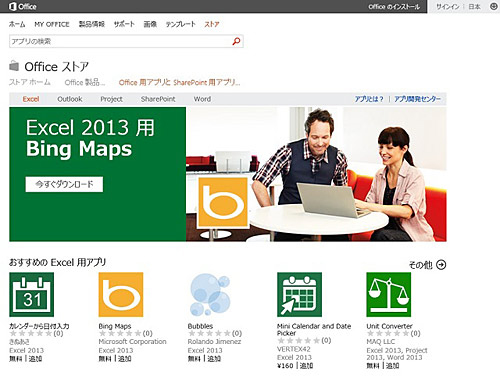Click 追加 under Bubbles

coord(214,359)
